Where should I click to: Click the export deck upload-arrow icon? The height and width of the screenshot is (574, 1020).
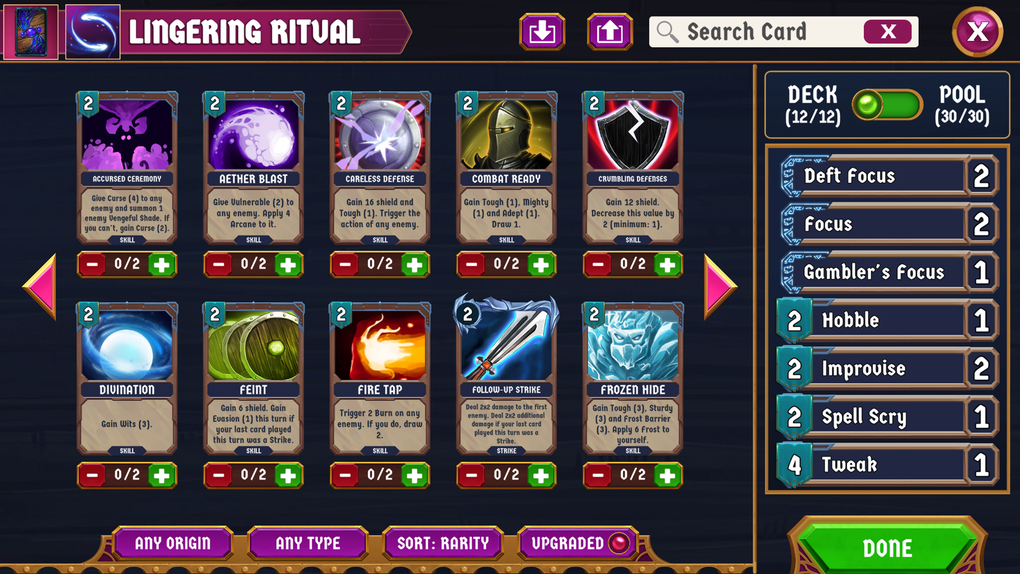coord(610,31)
